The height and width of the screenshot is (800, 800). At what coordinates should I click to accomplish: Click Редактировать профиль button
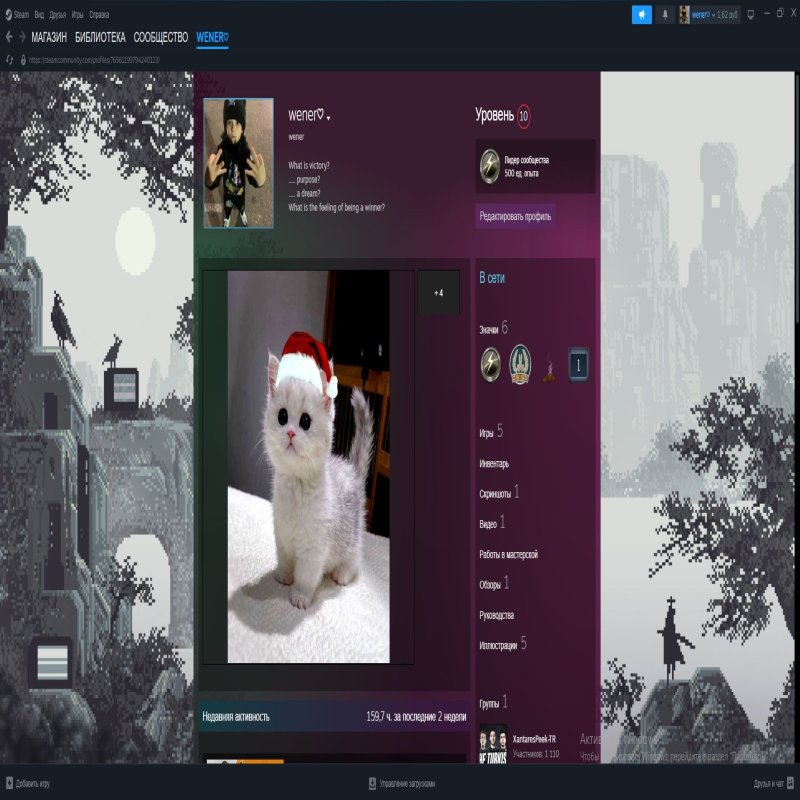click(515, 216)
